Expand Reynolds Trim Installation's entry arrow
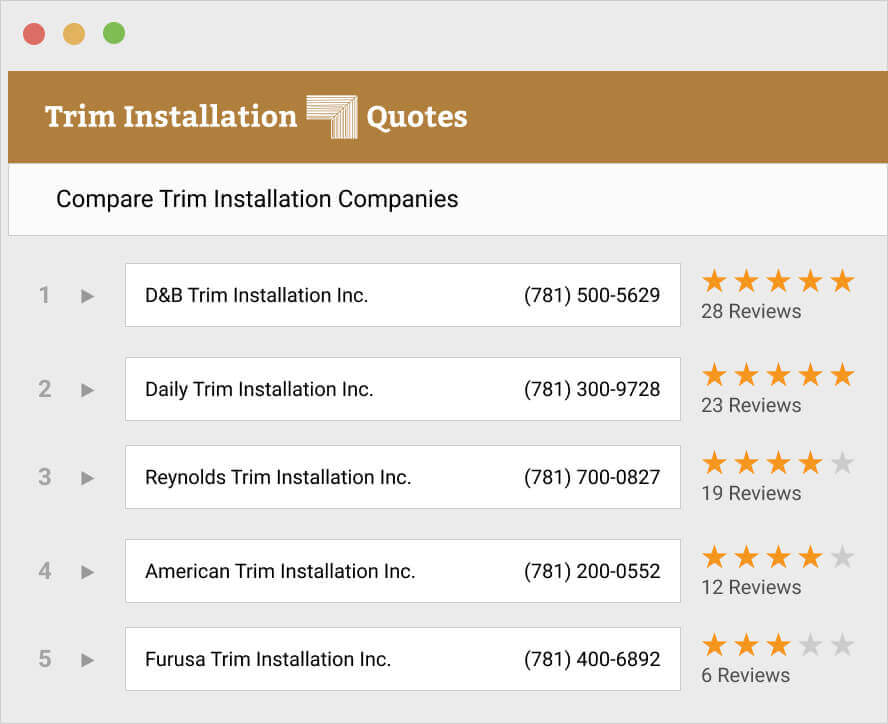 click(x=86, y=477)
